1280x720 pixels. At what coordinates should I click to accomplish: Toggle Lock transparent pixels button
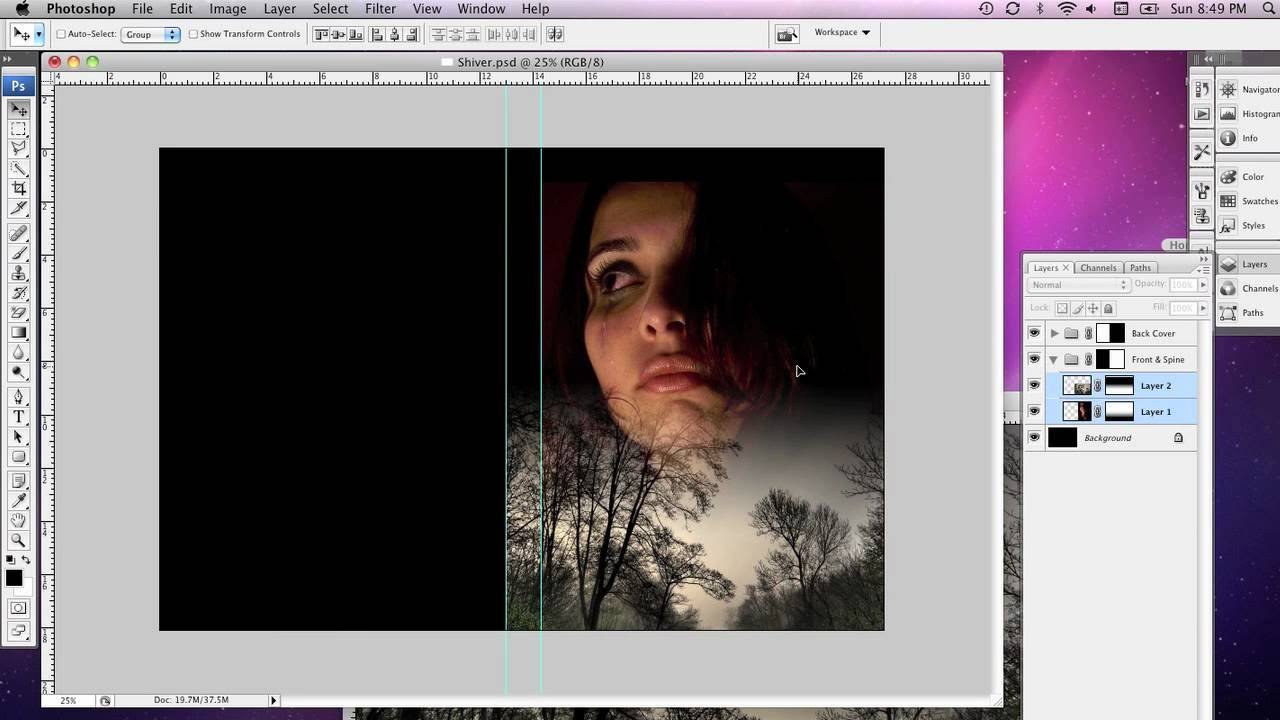(x=1062, y=309)
